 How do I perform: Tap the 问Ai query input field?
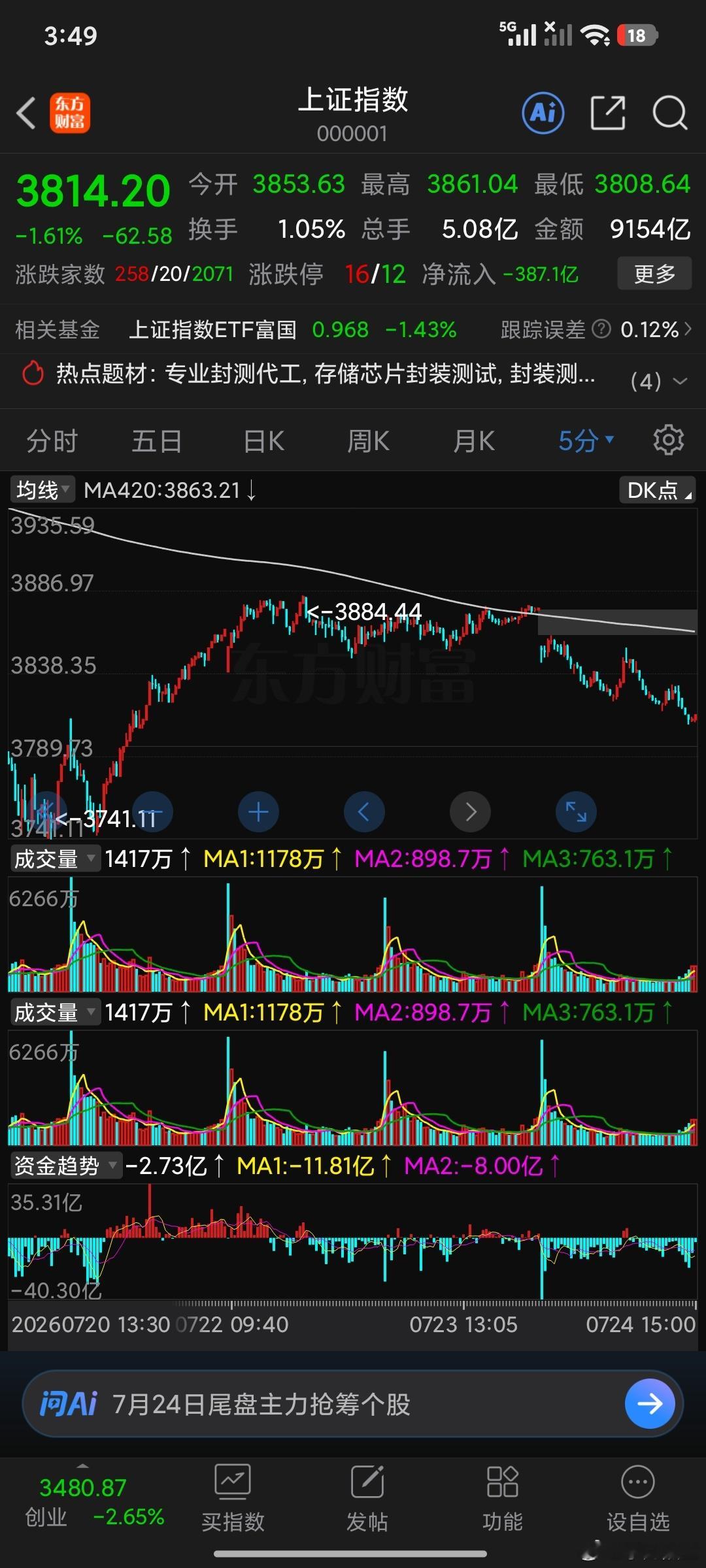tap(353, 1403)
